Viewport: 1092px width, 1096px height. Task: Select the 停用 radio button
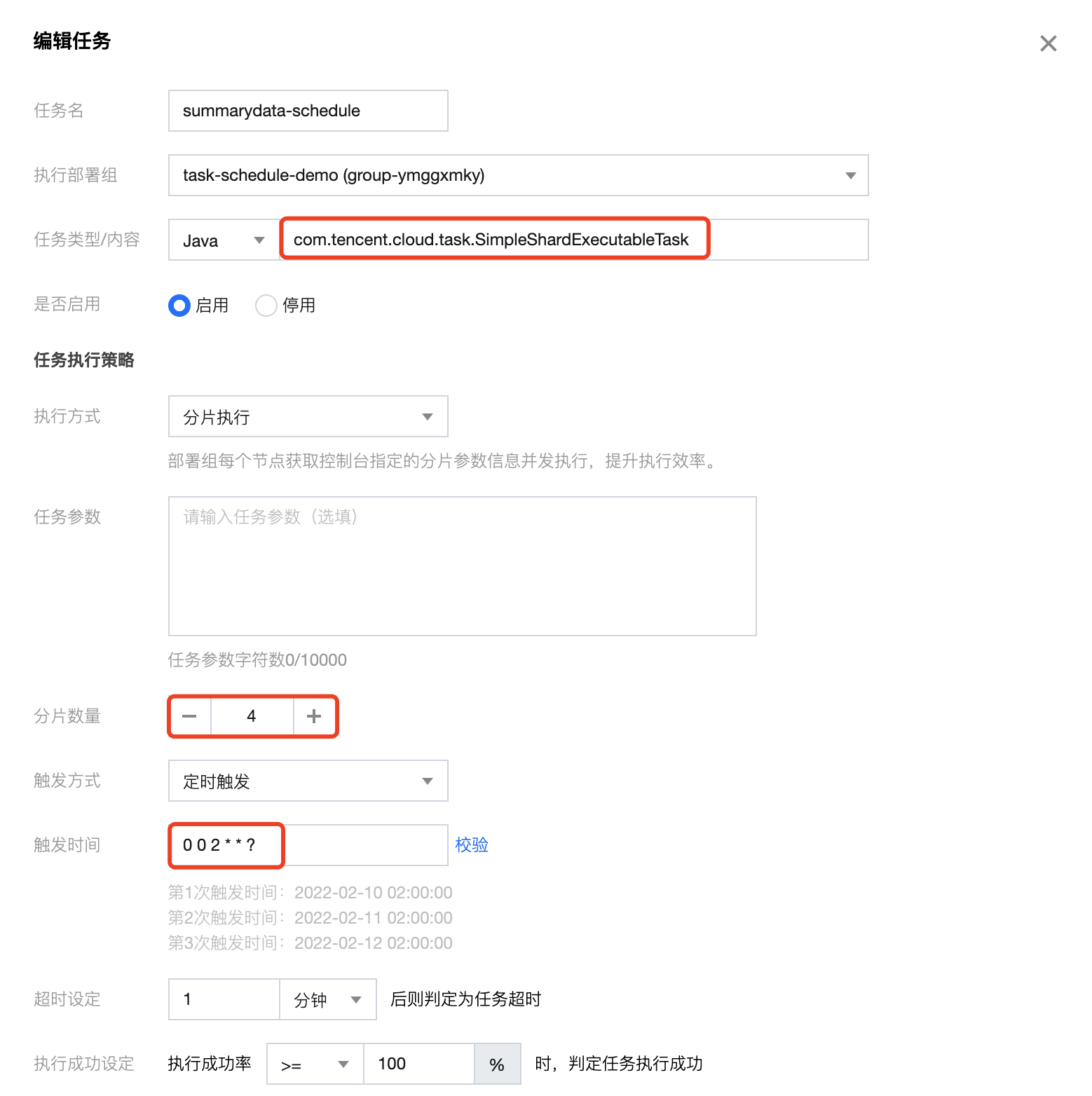[x=266, y=306]
